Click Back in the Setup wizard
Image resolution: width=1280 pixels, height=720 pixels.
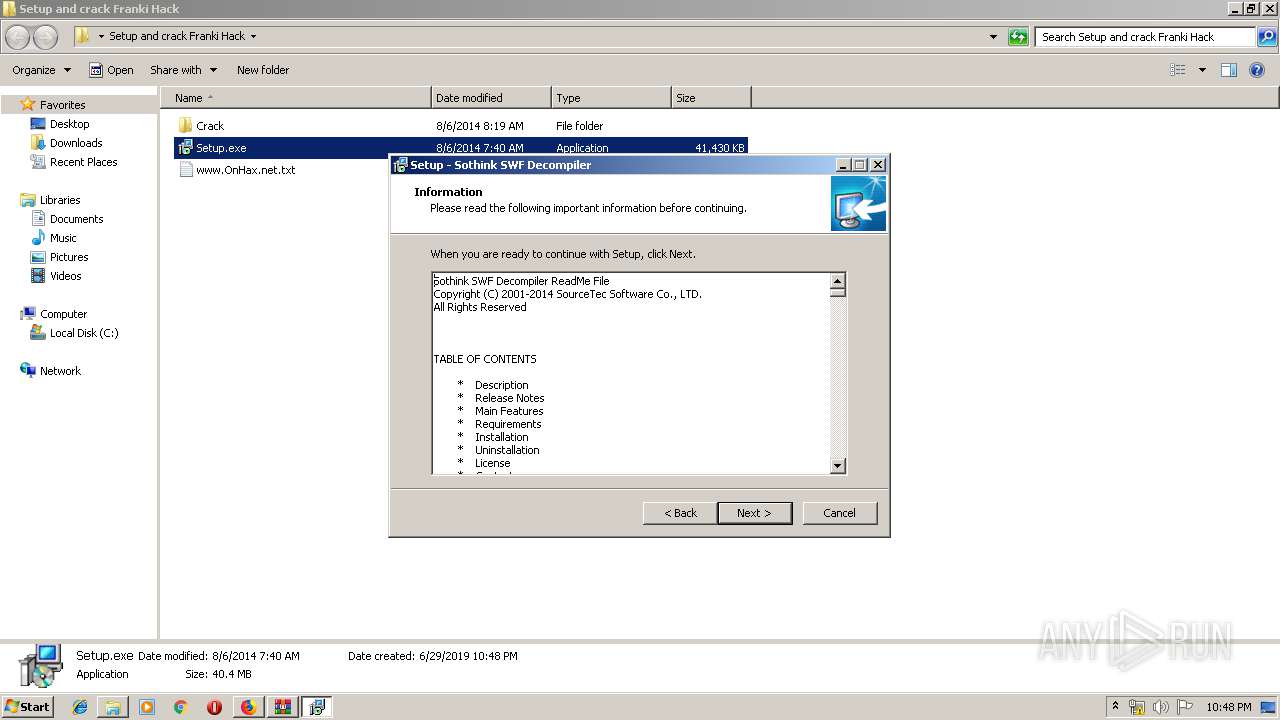(x=680, y=513)
